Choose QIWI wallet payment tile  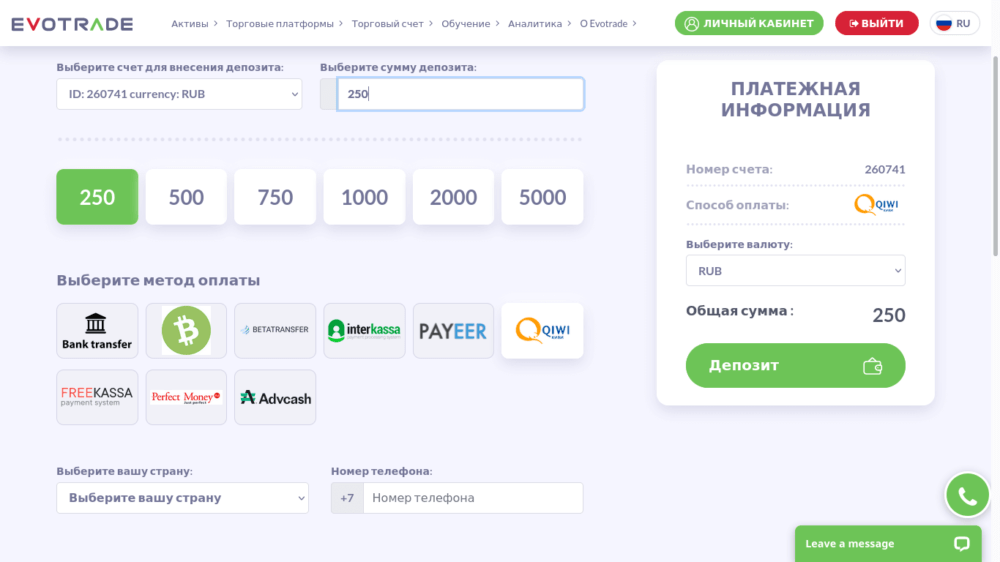542,331
